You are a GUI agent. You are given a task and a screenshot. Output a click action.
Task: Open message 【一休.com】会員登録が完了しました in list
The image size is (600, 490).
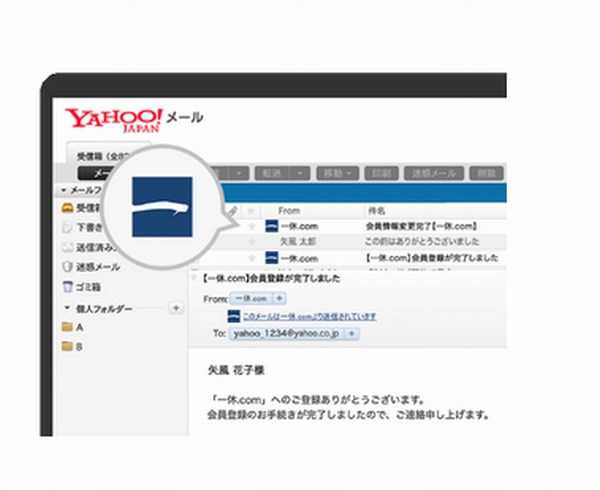(x=432, y=258)
